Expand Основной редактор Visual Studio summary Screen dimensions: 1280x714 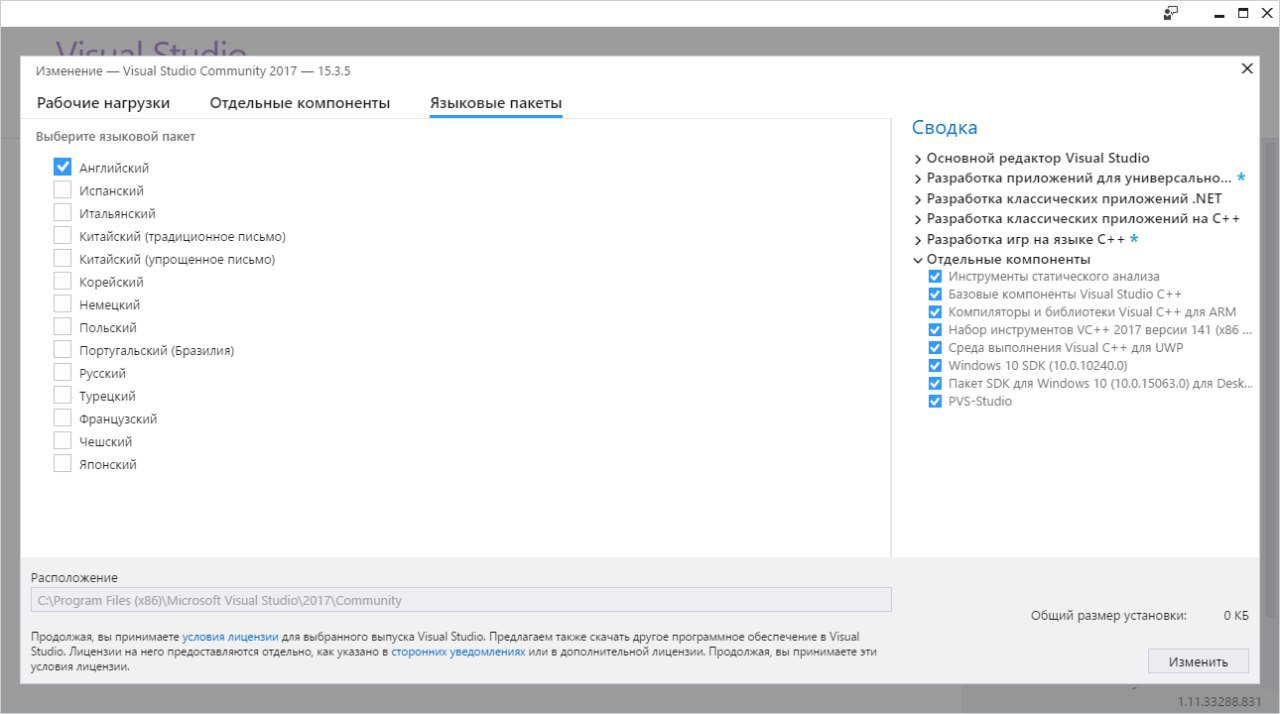coord(917,158)
